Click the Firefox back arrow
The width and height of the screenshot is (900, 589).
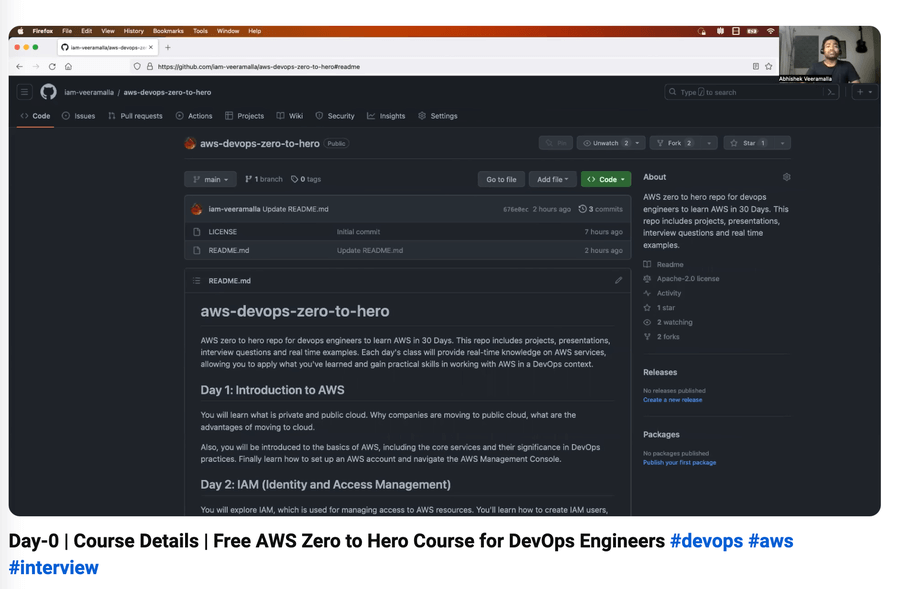coord(20,67)
